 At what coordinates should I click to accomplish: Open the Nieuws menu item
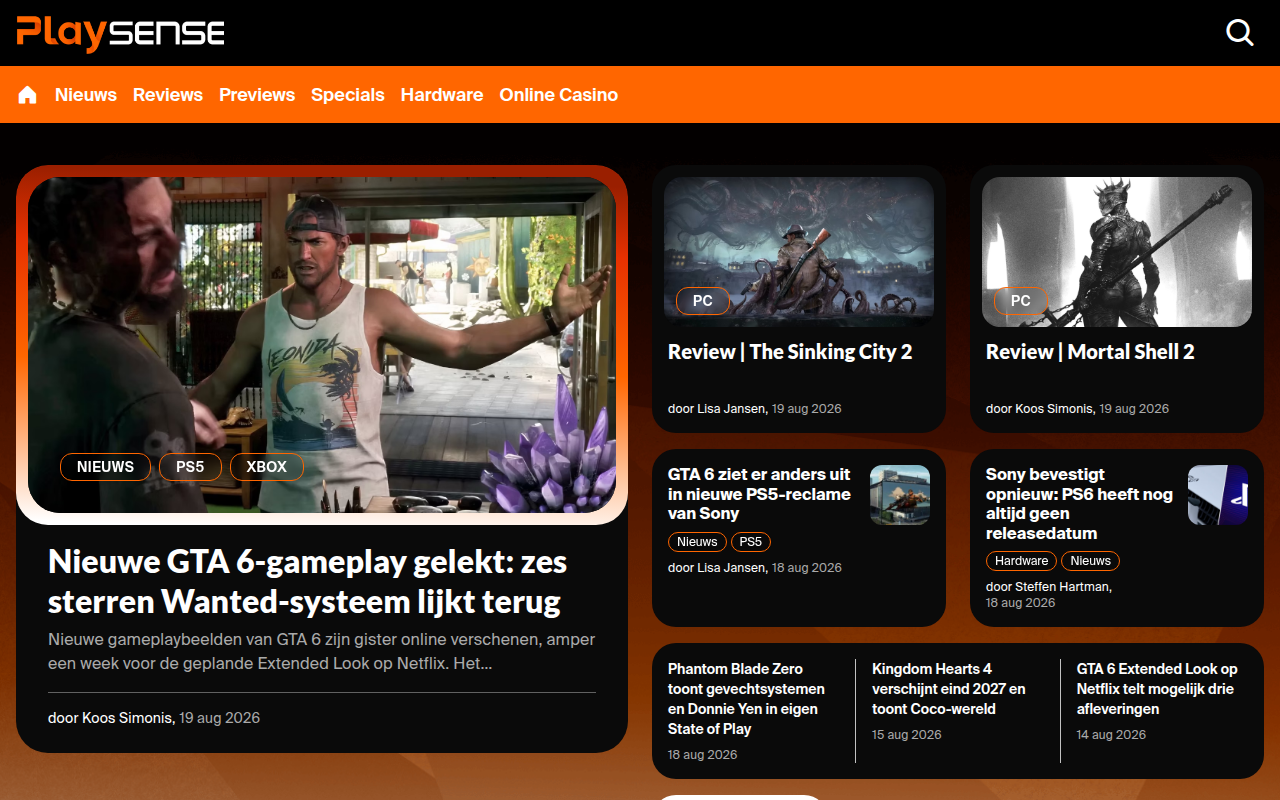click(x=86, y=95)
